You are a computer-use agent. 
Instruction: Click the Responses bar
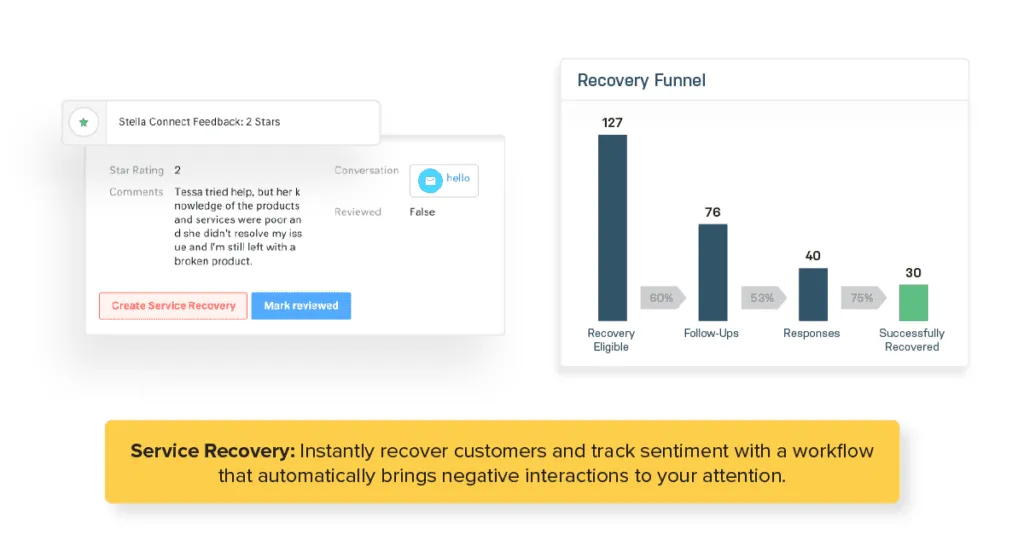click(x=813, y=294)
